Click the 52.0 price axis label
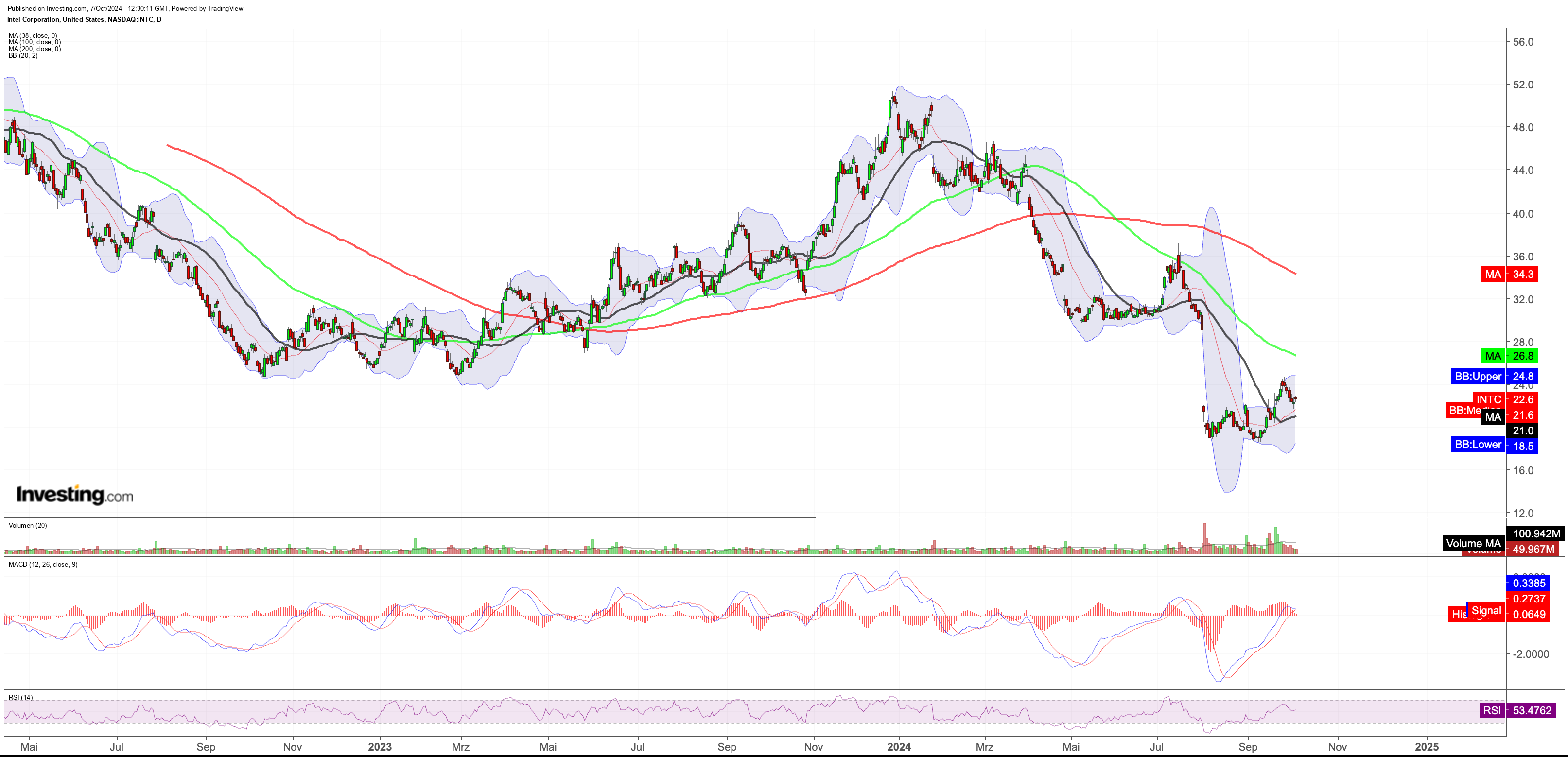 pos(1523,85)
